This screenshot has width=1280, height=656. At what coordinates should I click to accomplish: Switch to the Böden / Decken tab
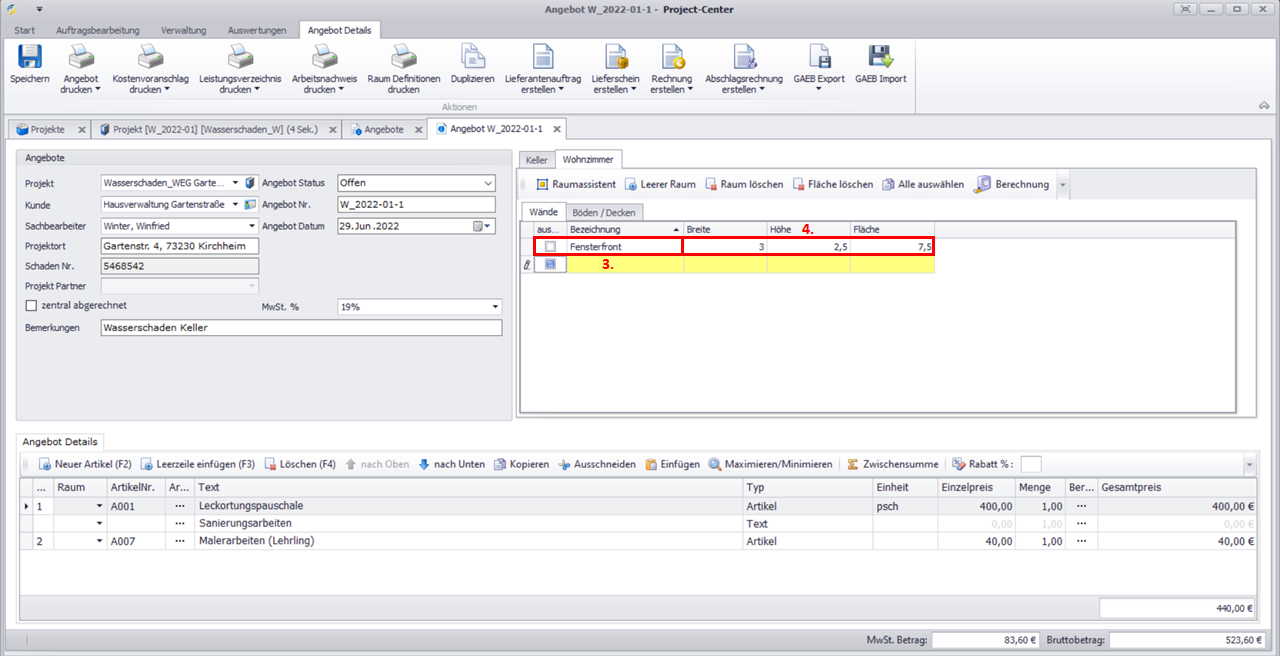pyautogui.click(x=604, y=212)
